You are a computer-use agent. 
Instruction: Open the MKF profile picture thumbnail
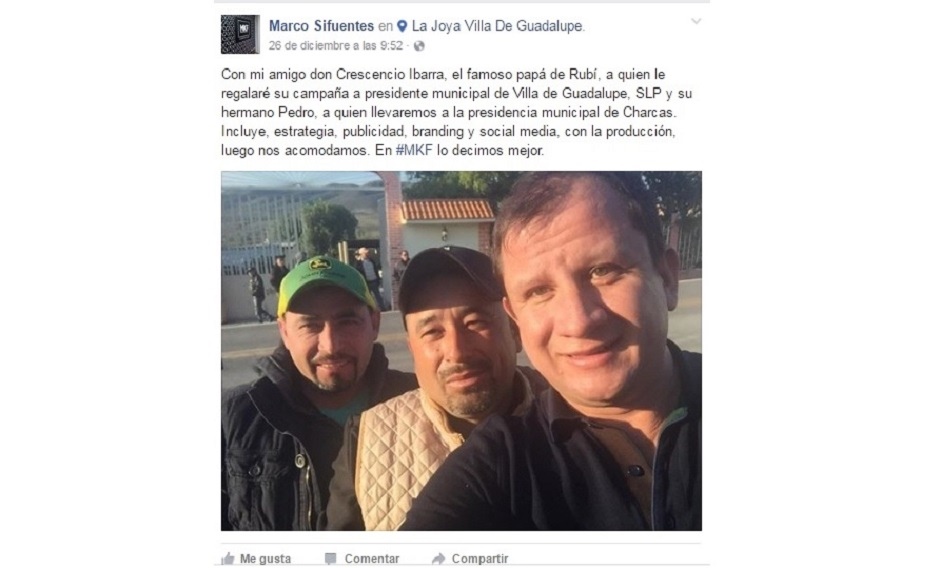[x=240, y=34]
